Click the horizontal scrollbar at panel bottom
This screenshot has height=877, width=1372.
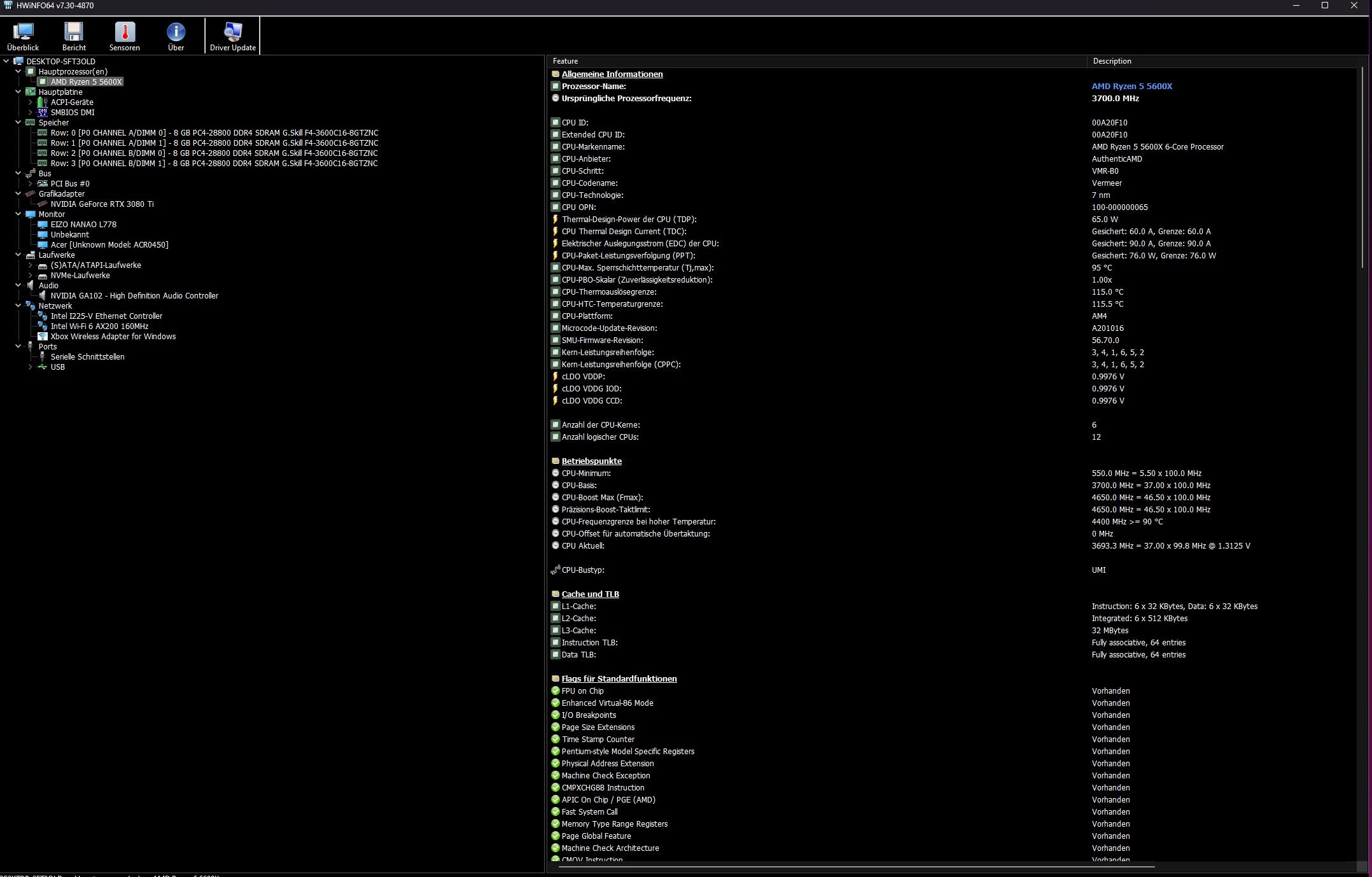tap(856, 866)
